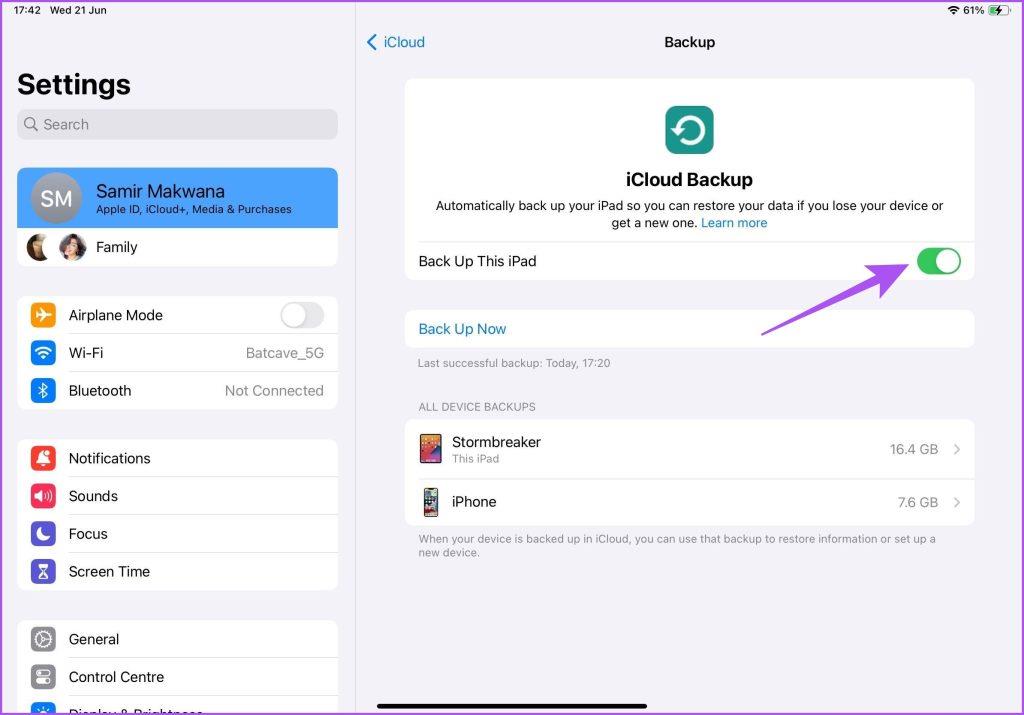1024x715 pixels.
Task: Tap the Bluetooth icon
Action: point(43,391)
